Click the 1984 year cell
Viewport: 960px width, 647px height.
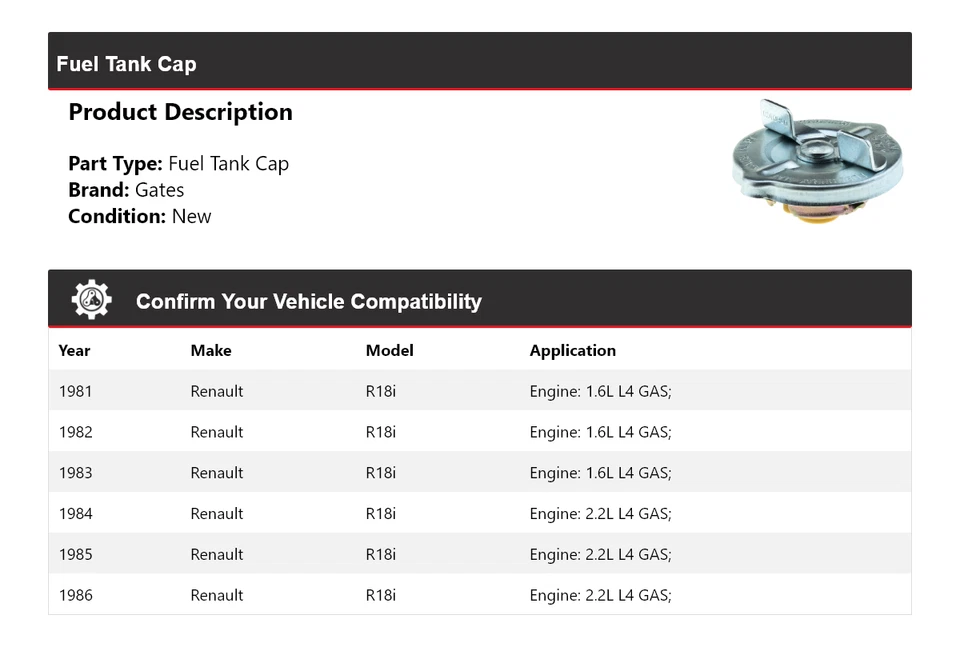pyautogui.click(x=75, y=514)
